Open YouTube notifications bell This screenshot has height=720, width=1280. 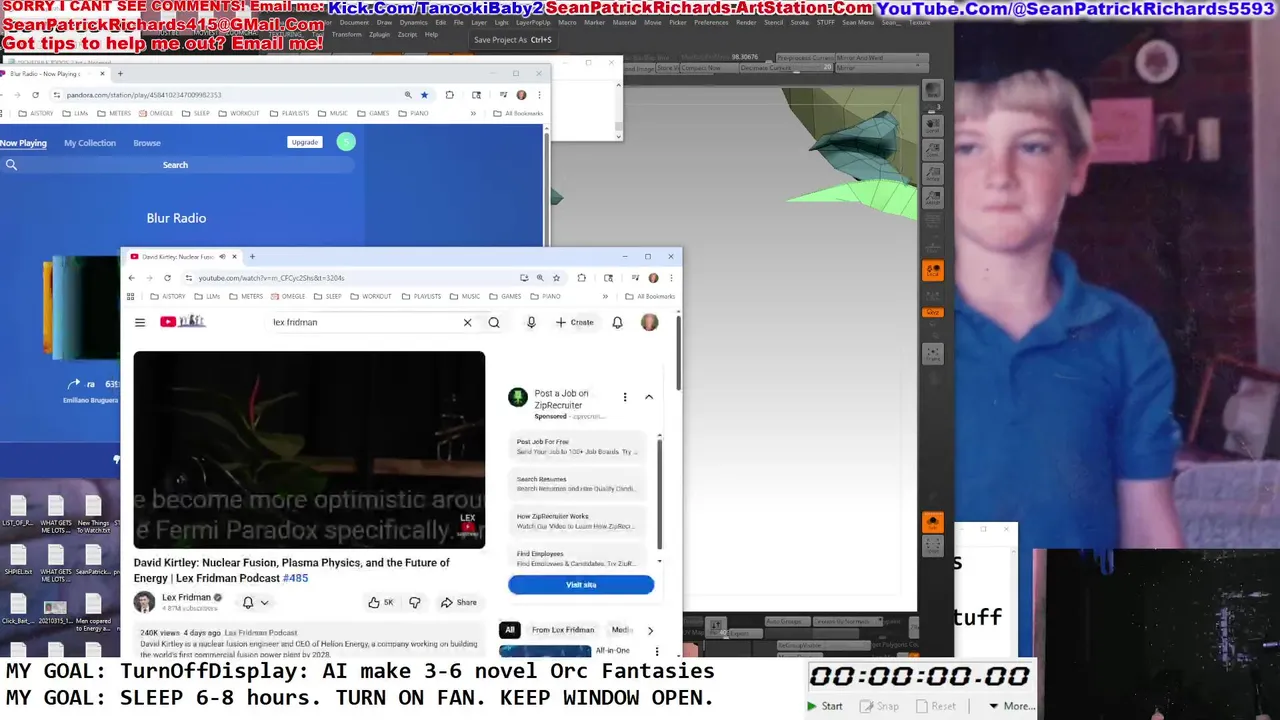617,322
